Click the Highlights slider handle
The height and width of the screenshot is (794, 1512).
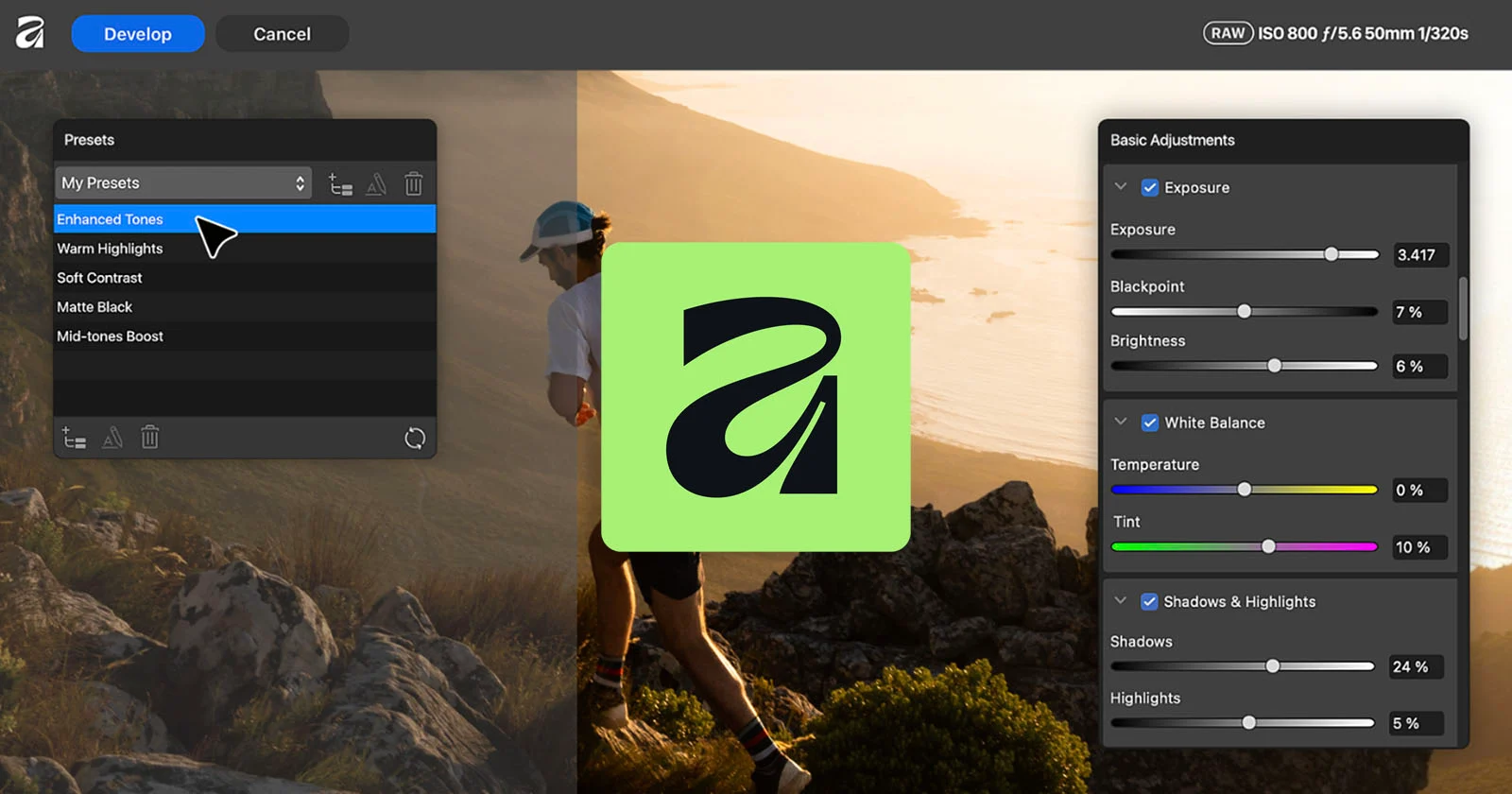click(x=1249, y=723)
